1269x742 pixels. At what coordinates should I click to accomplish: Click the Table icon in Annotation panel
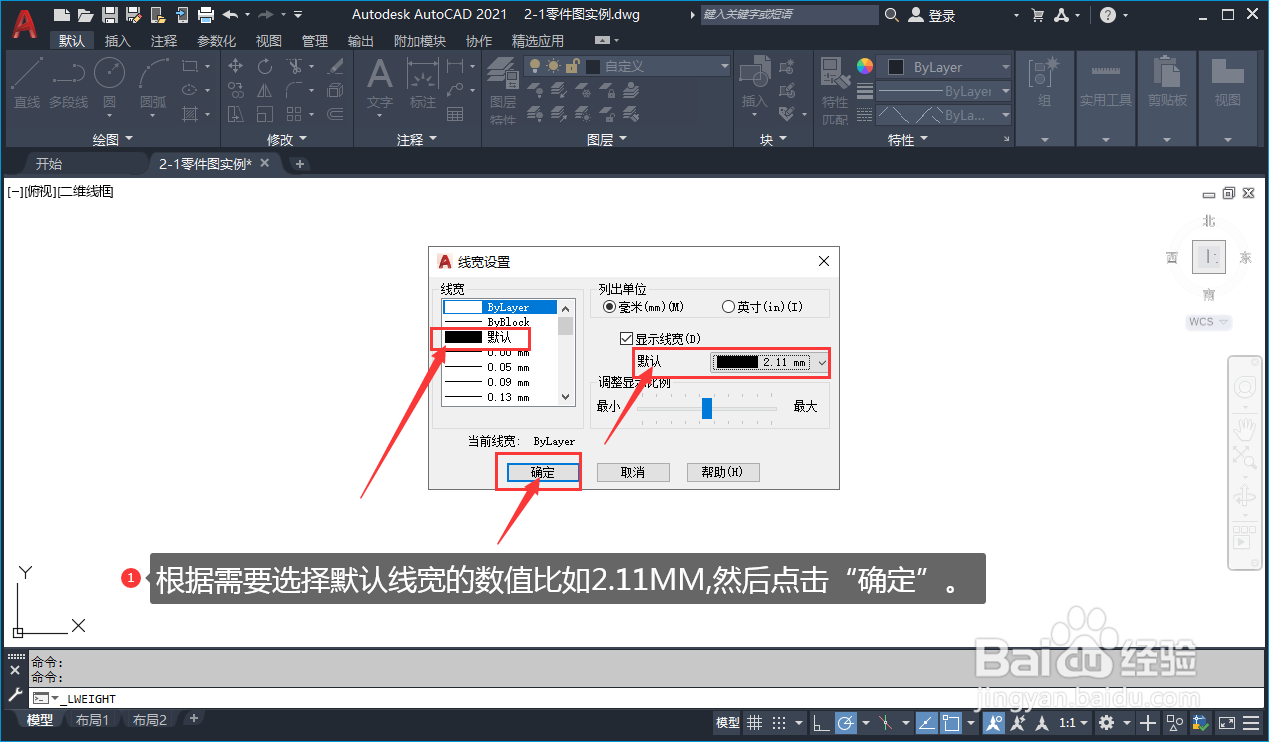point(456,114)
